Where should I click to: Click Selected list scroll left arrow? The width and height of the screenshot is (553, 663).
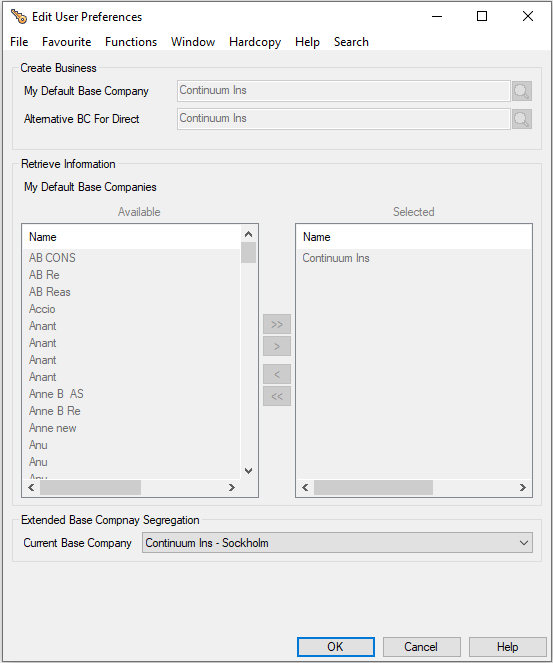point(305,488)
